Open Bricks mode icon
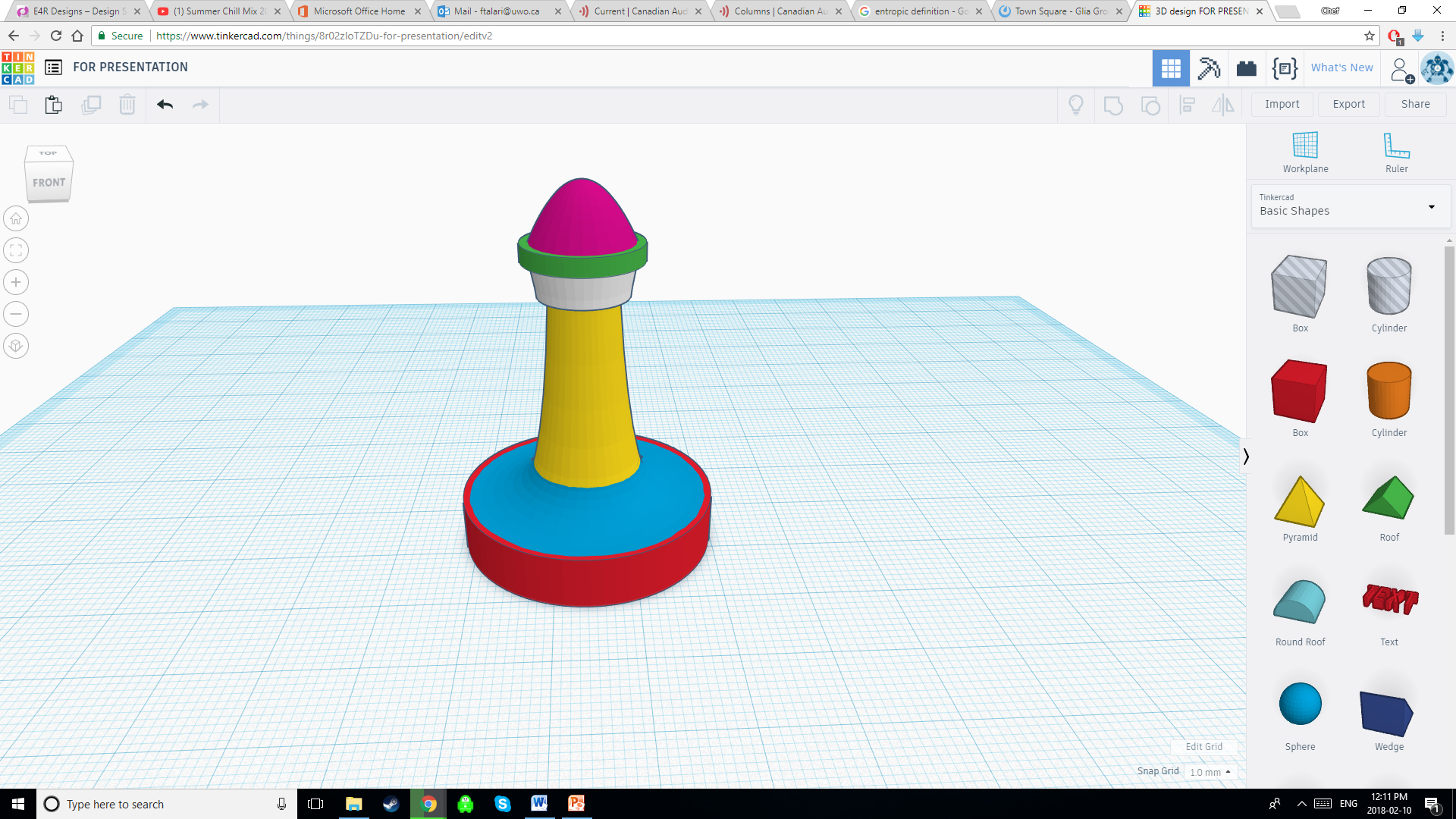 click(x=1247, y=68)
